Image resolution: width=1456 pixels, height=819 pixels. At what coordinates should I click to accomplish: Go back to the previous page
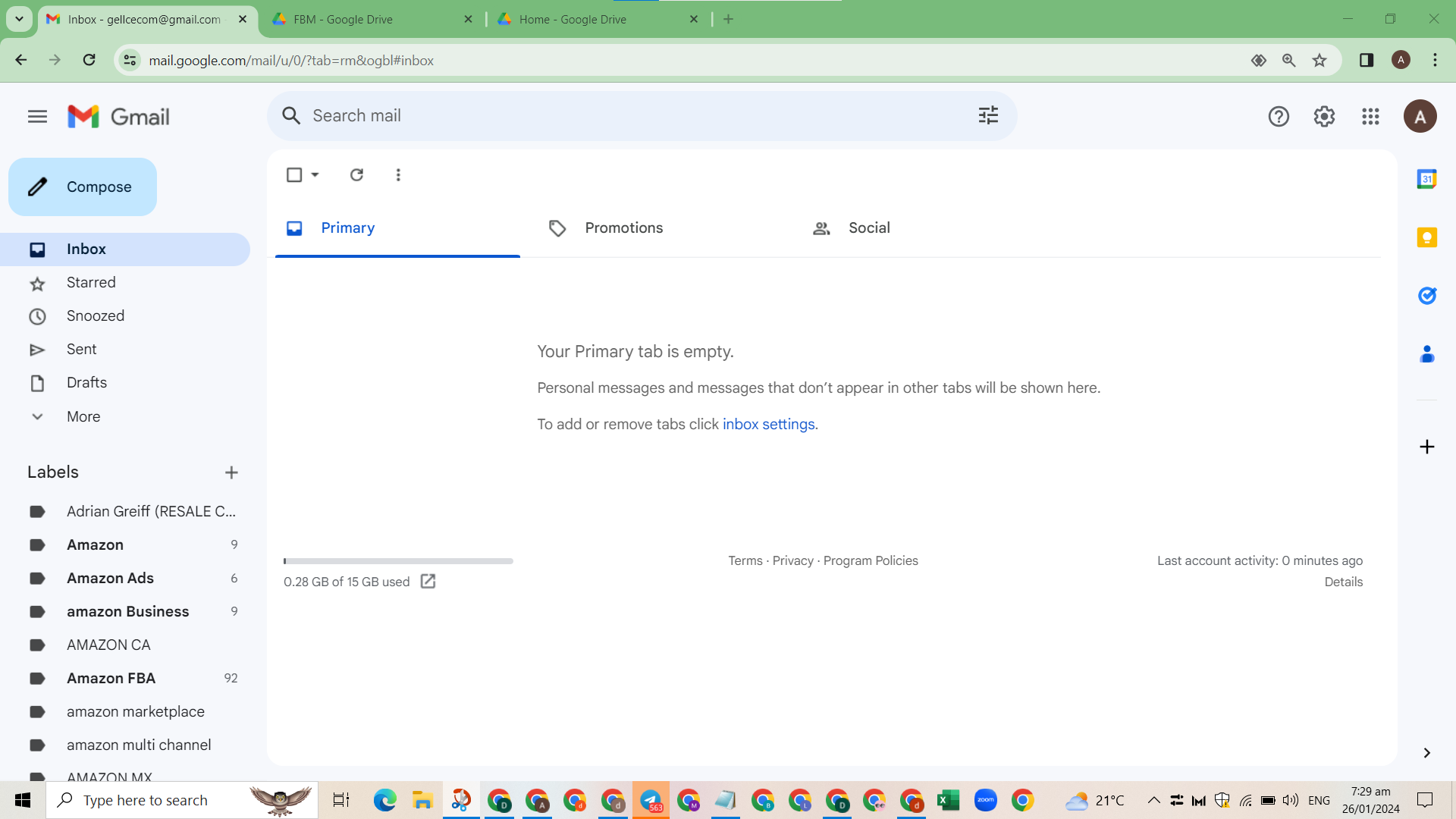point(21,60)
